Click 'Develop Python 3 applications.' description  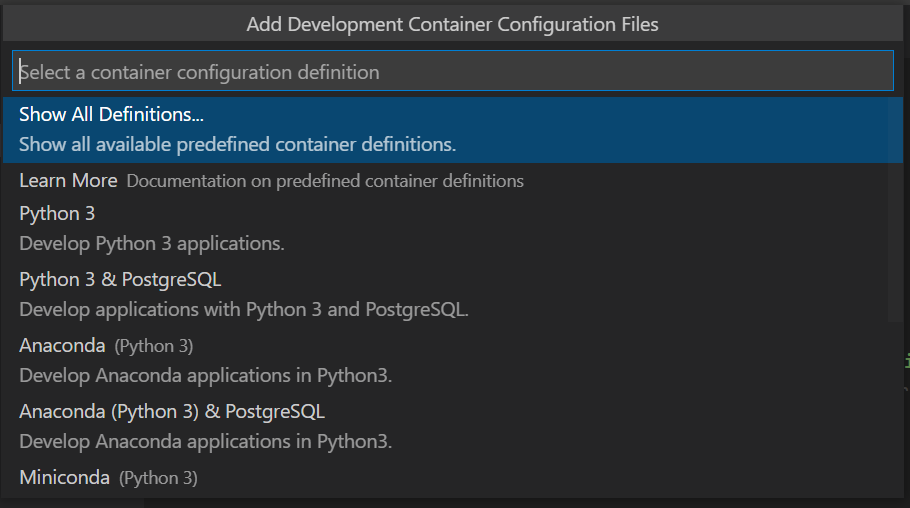[x=151, y=244]
